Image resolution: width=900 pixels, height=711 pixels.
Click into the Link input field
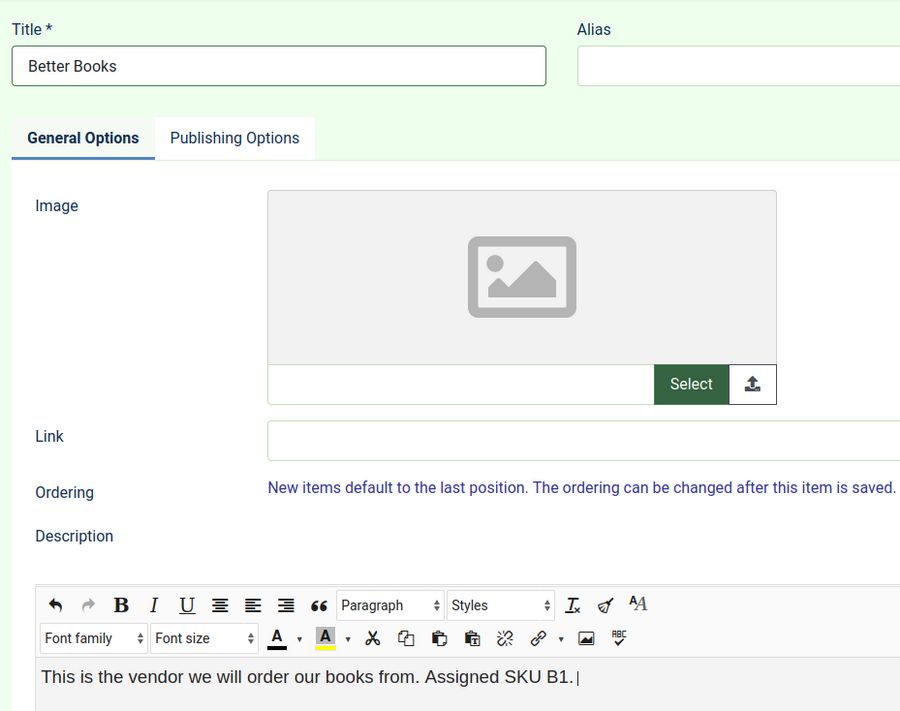pyautogui.click(x=583, y=441)
